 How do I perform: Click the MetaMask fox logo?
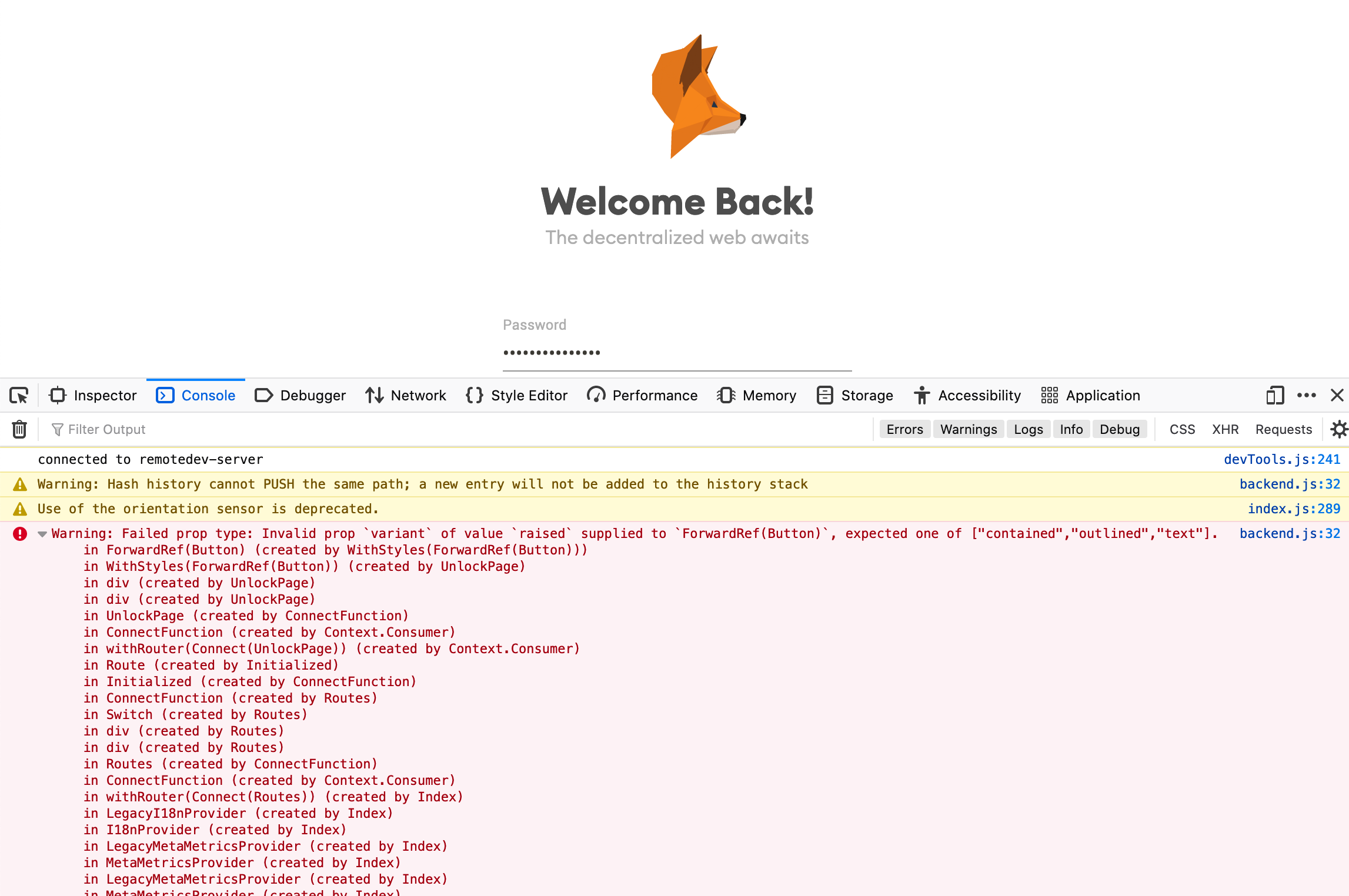(x=699, y=96)
